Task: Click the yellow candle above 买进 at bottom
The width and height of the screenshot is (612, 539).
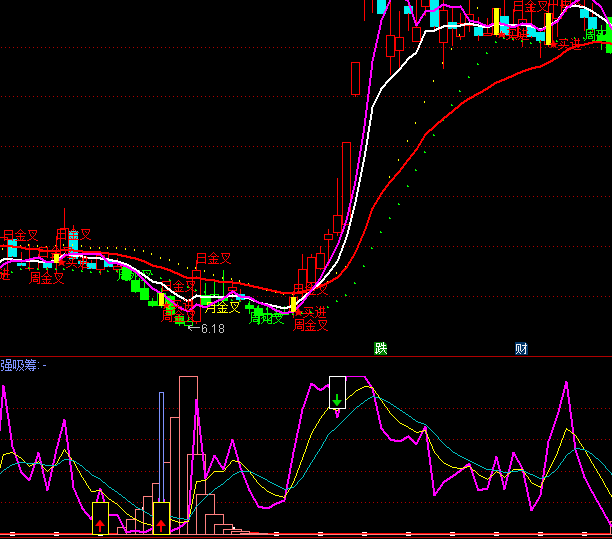Action: tap(293, 303)
